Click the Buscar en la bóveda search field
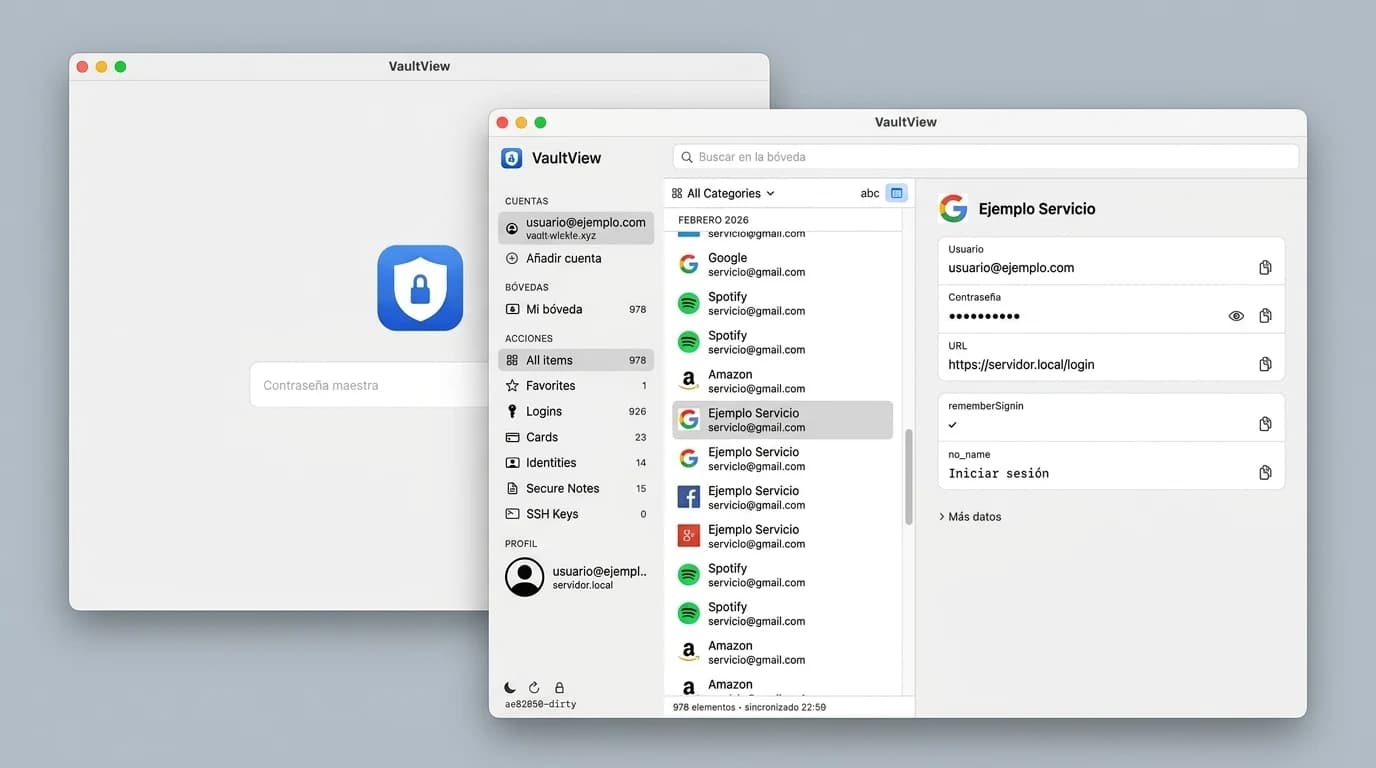The height and width of the screenshot is (768, 1376). coord(986,157)
